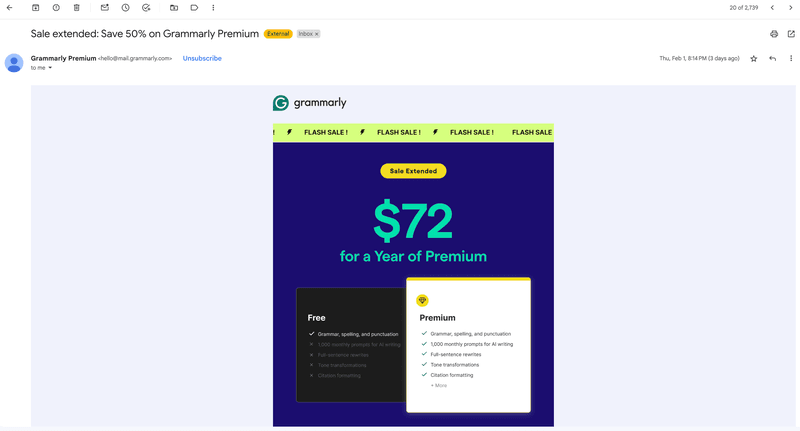The width and height of the screenshot is (800, 431).
Task: Add email to Tasks
Action: pos(146,8)
